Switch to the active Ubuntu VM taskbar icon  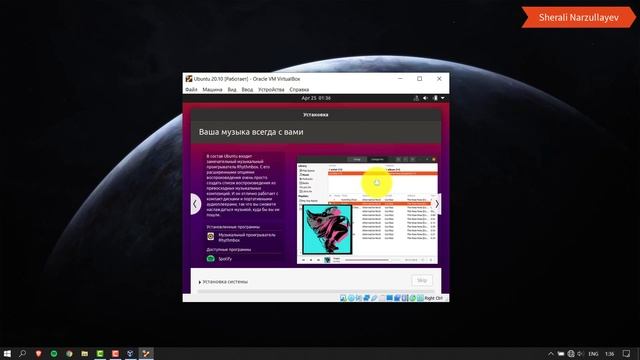(x=146, y=353)
